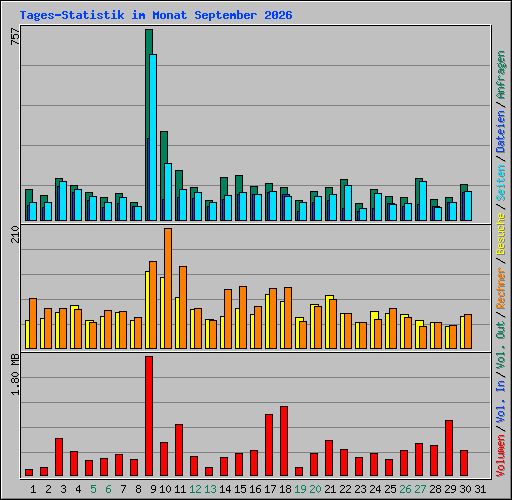
Task: Select x-axis day label '22'
Action: pyautogui.click(x=345, y=489)
